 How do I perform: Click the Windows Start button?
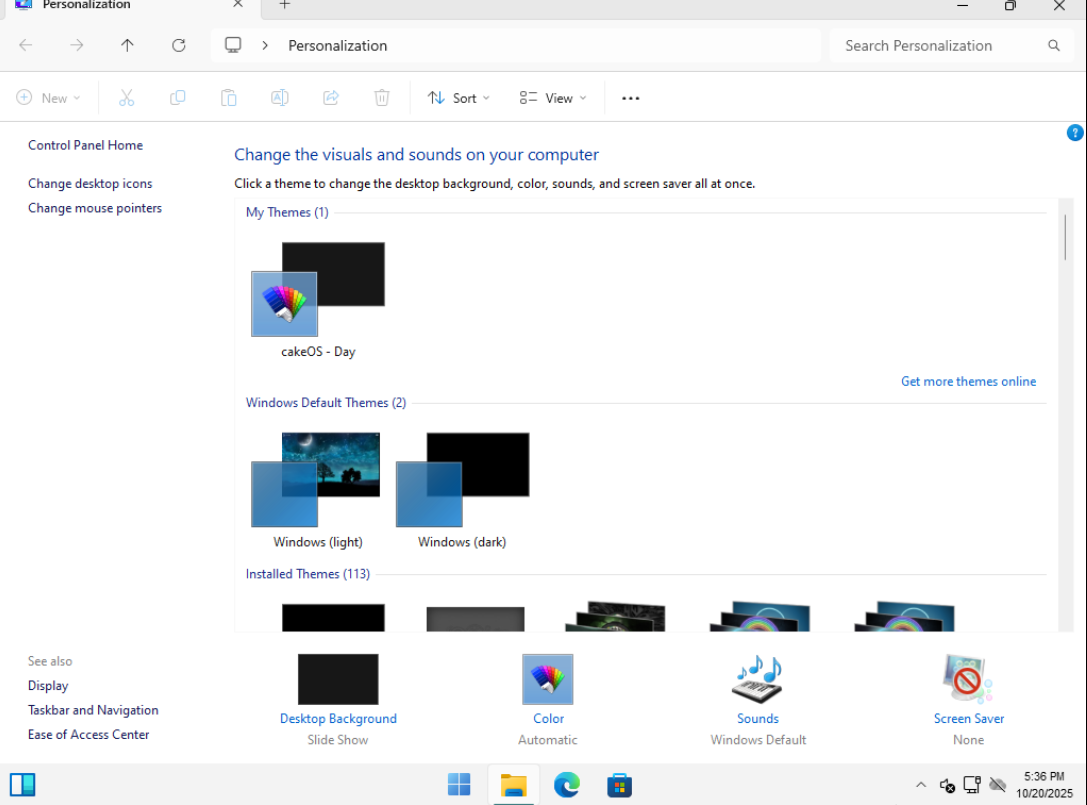(x=459, y=785)
